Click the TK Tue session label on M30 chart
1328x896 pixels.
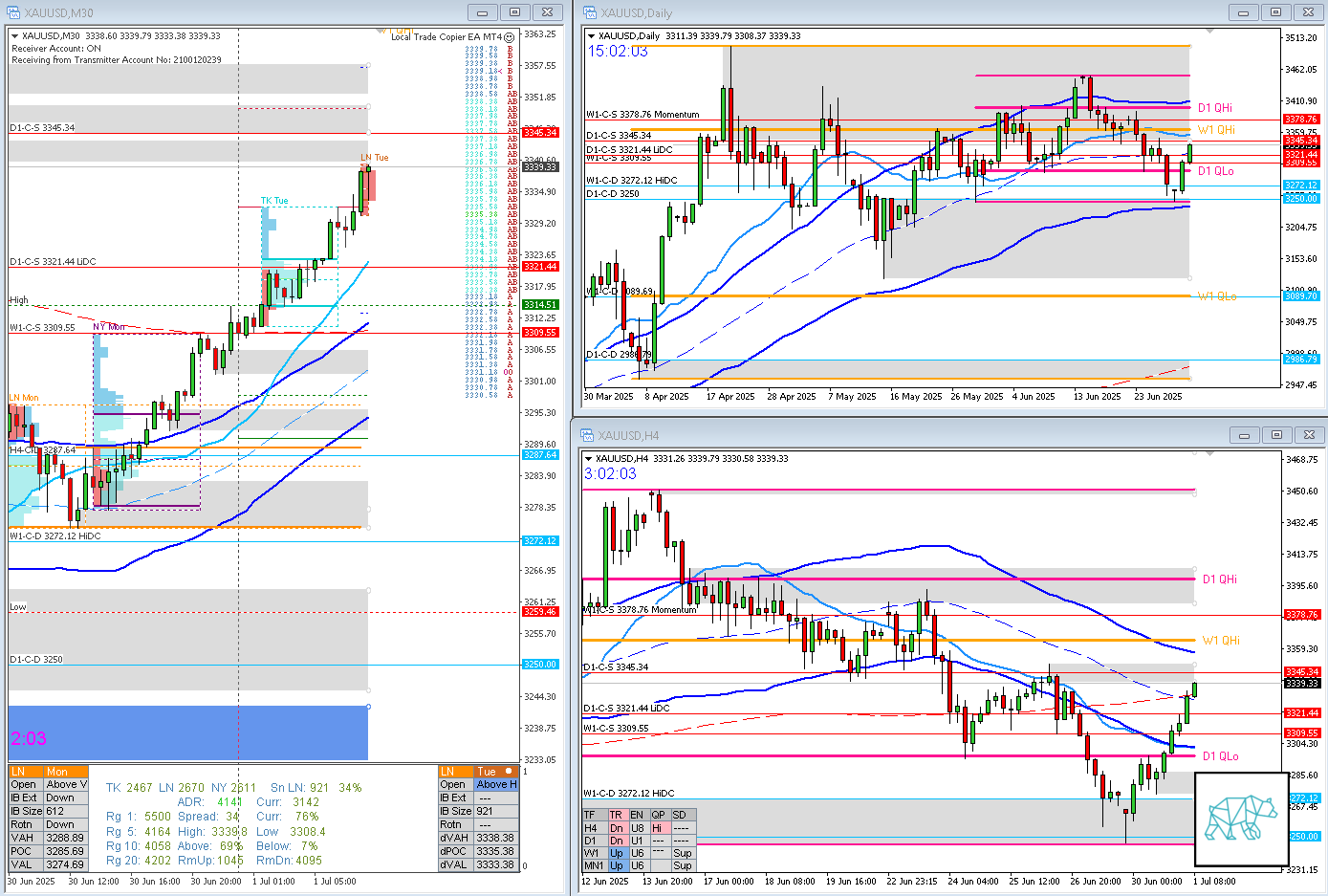pyautogui.click(x=274, y=201)
